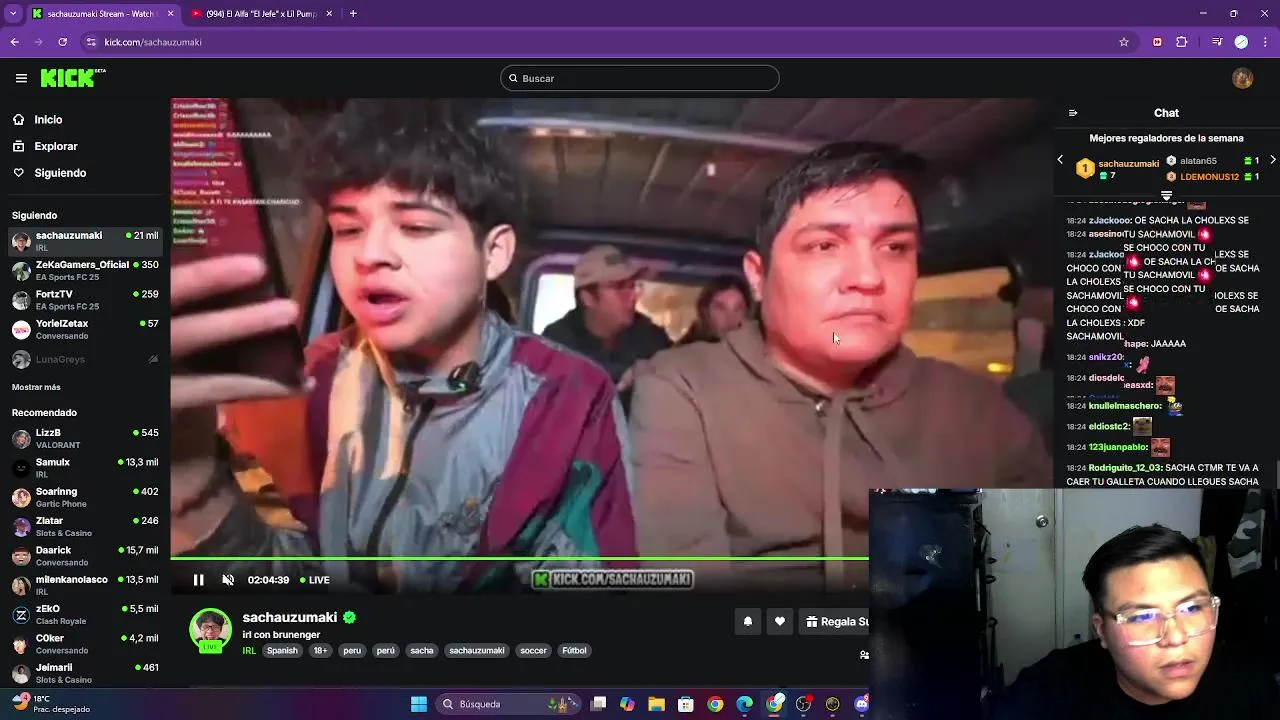Unmute the stream volume
The image size is (1280, 720).
click(228, 580)
